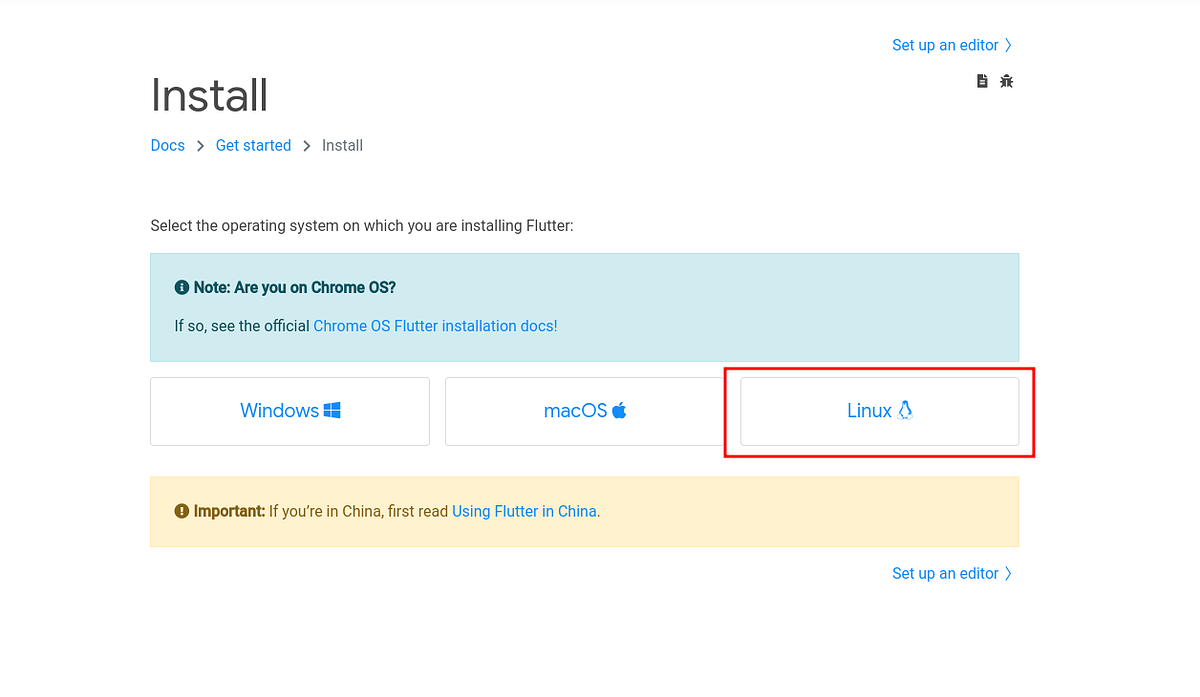Viewport: 1200px width, 697px height.
Task: Click the 'Install' breadcrumb text
Action: pos(342,145)
